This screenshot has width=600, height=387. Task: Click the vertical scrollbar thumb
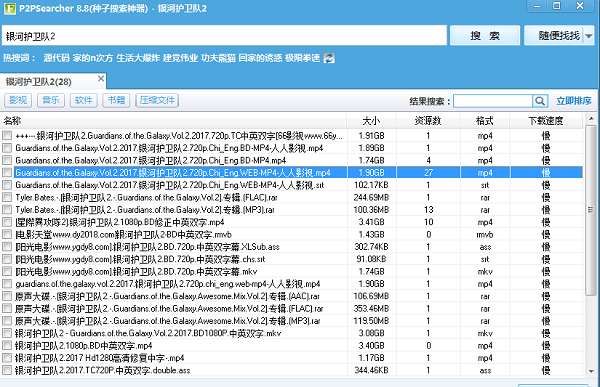pos(591,210)
